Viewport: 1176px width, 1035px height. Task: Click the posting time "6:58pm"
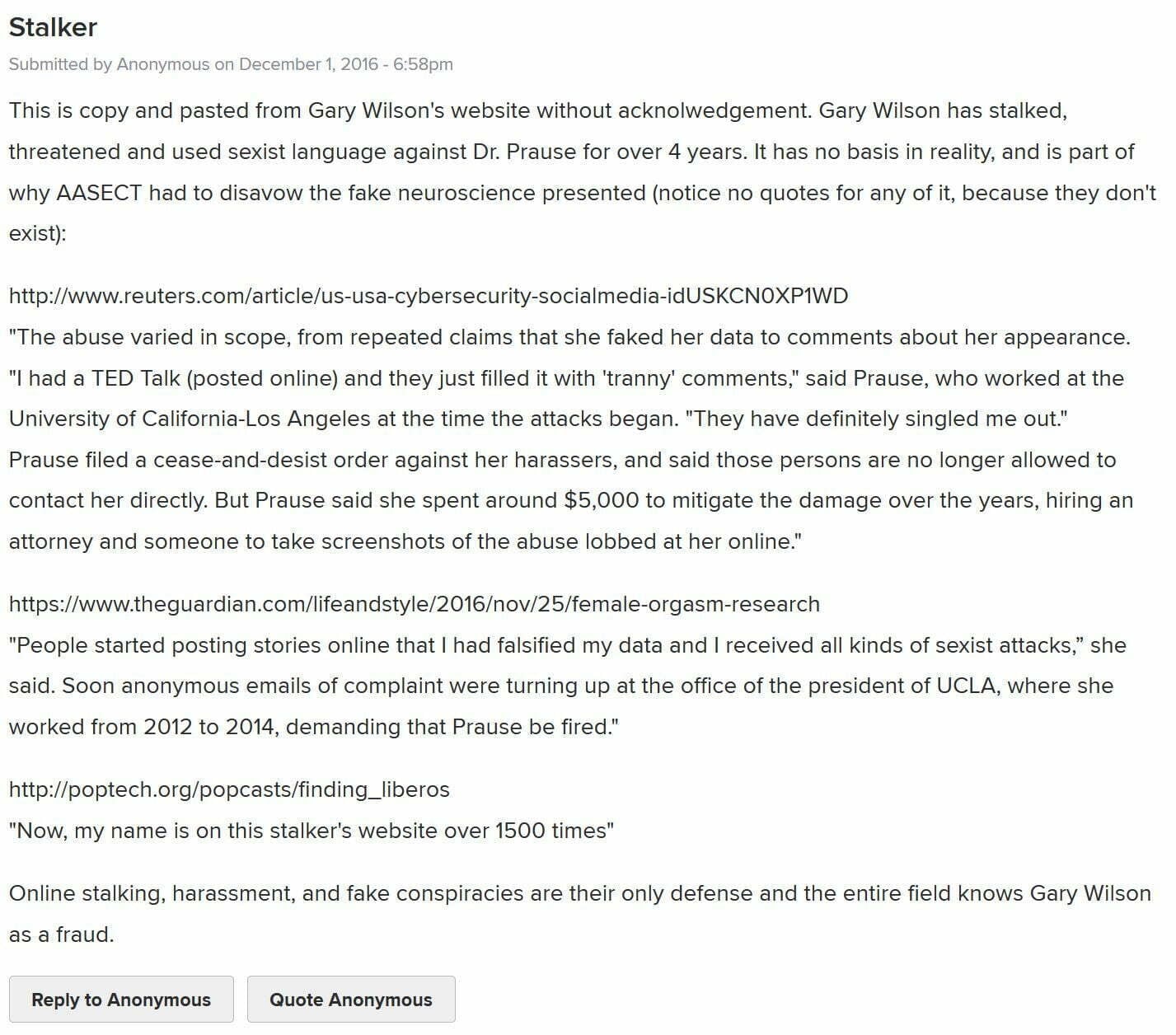(423, 64)
